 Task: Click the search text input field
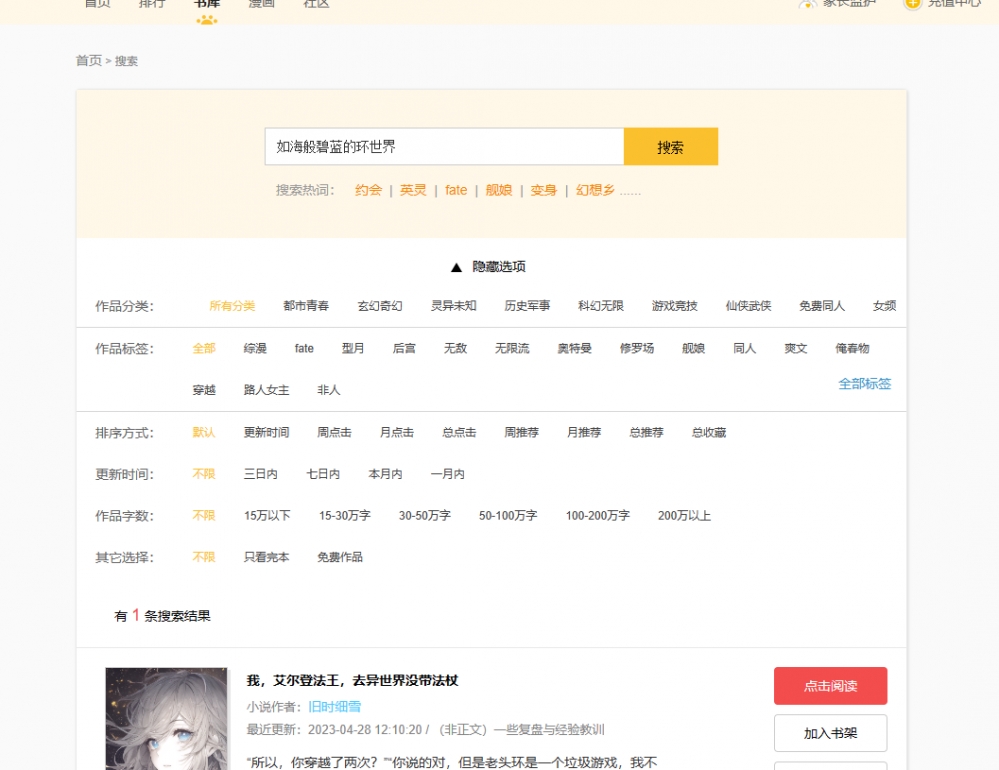coord(444,147)
